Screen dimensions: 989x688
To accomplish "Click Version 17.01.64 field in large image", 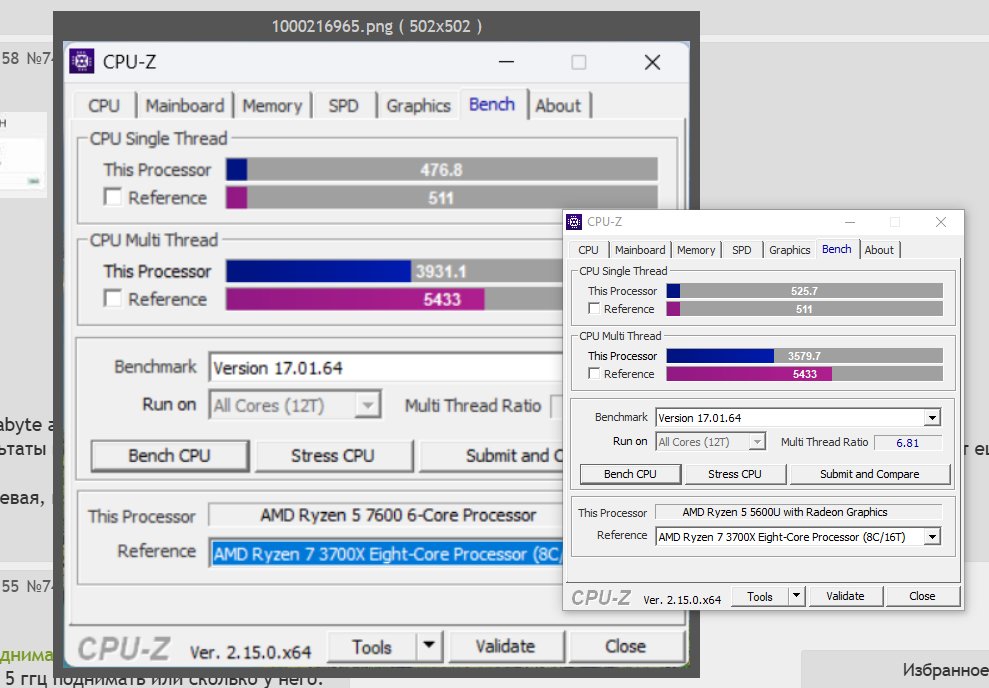I will 386,368.
